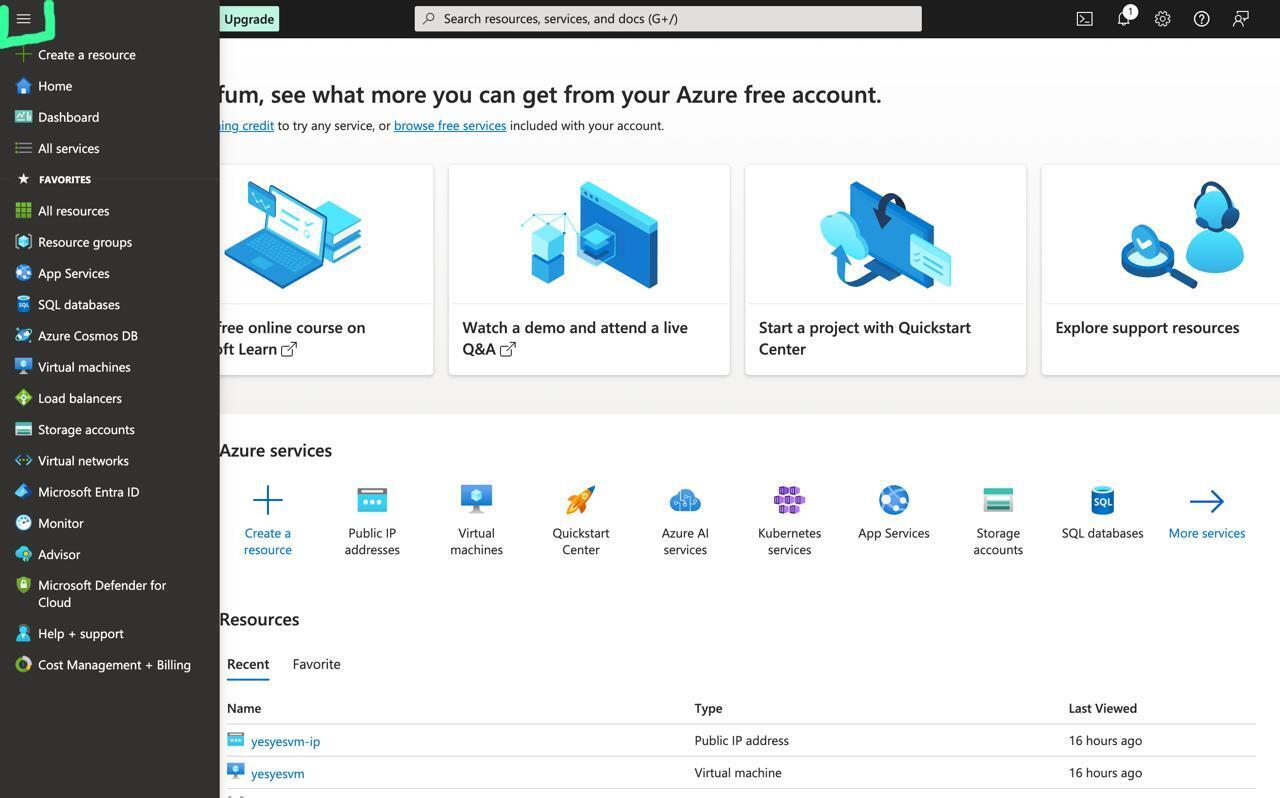The image size is (1280, 798).
Task: Follow the browse free services link
Action: coord(450,126)
